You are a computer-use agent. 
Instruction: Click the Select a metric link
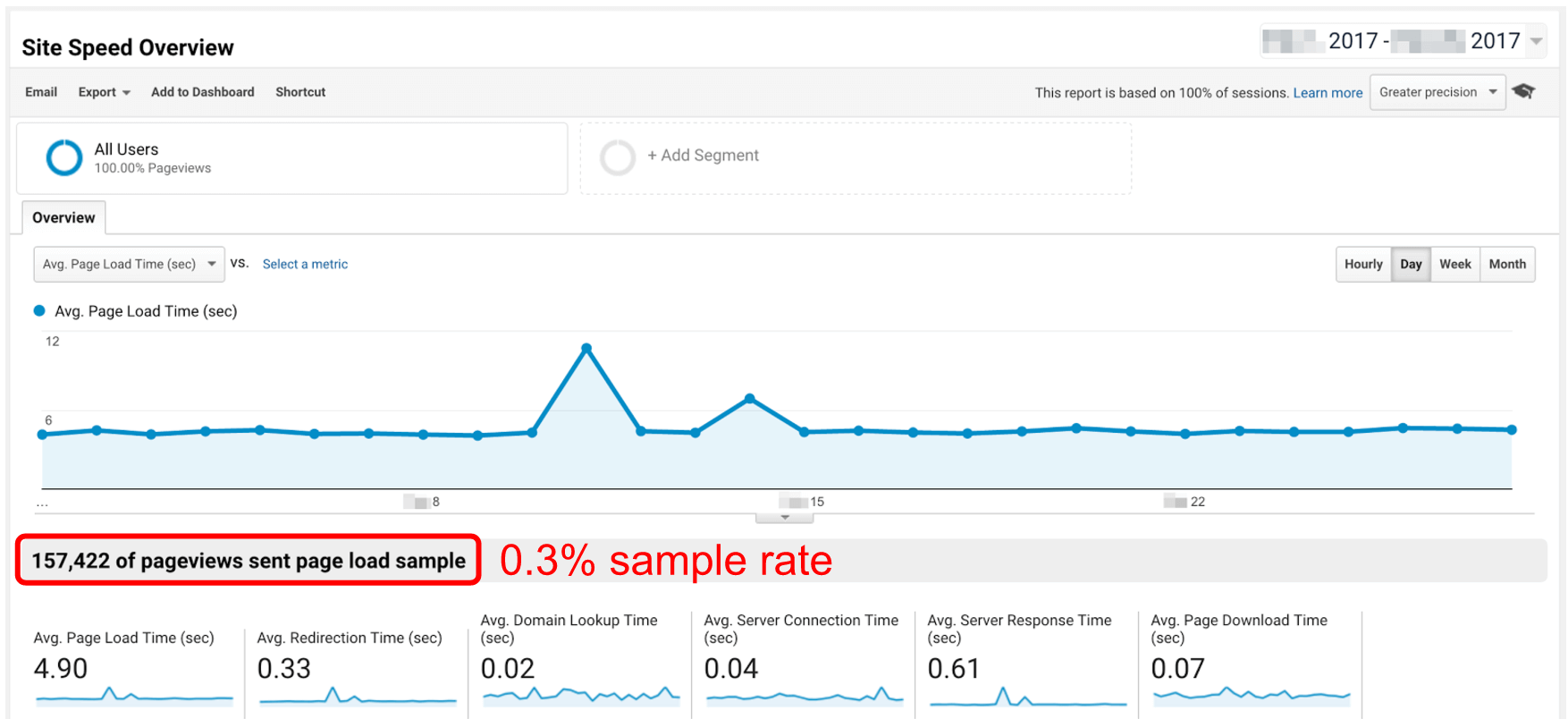point(305,265)
